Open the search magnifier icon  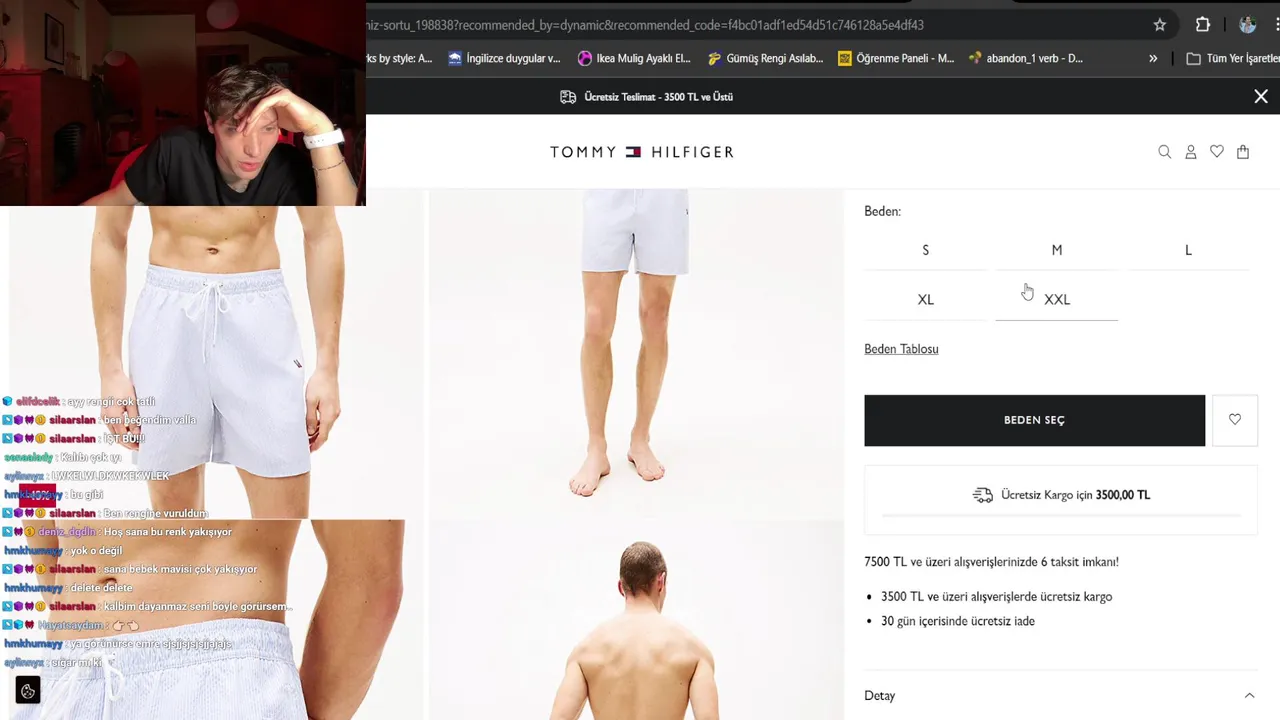(x=1164, y=152)
